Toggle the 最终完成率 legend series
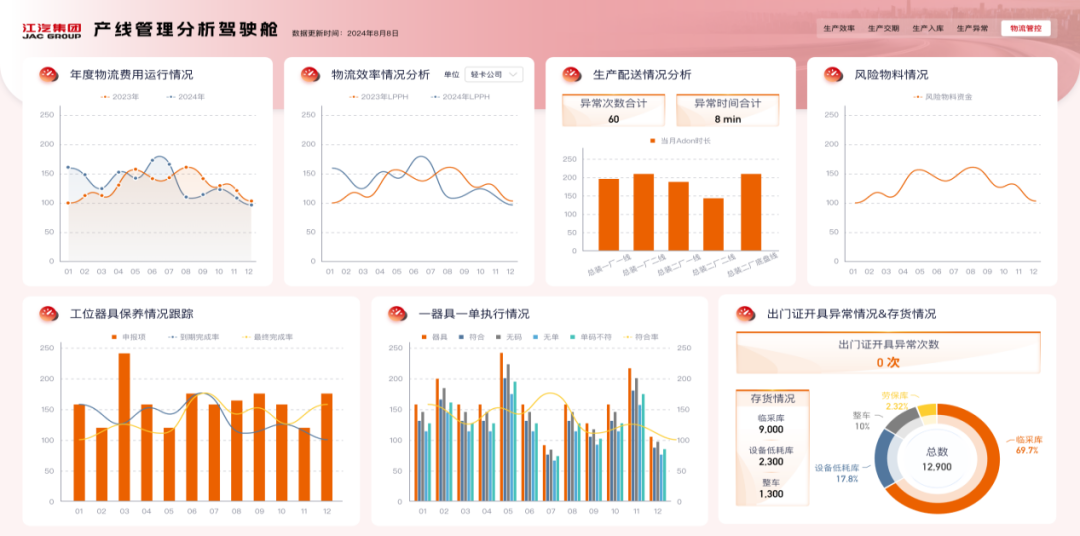1080x536 pixels. pyautogui.click(x=268, y=337)
